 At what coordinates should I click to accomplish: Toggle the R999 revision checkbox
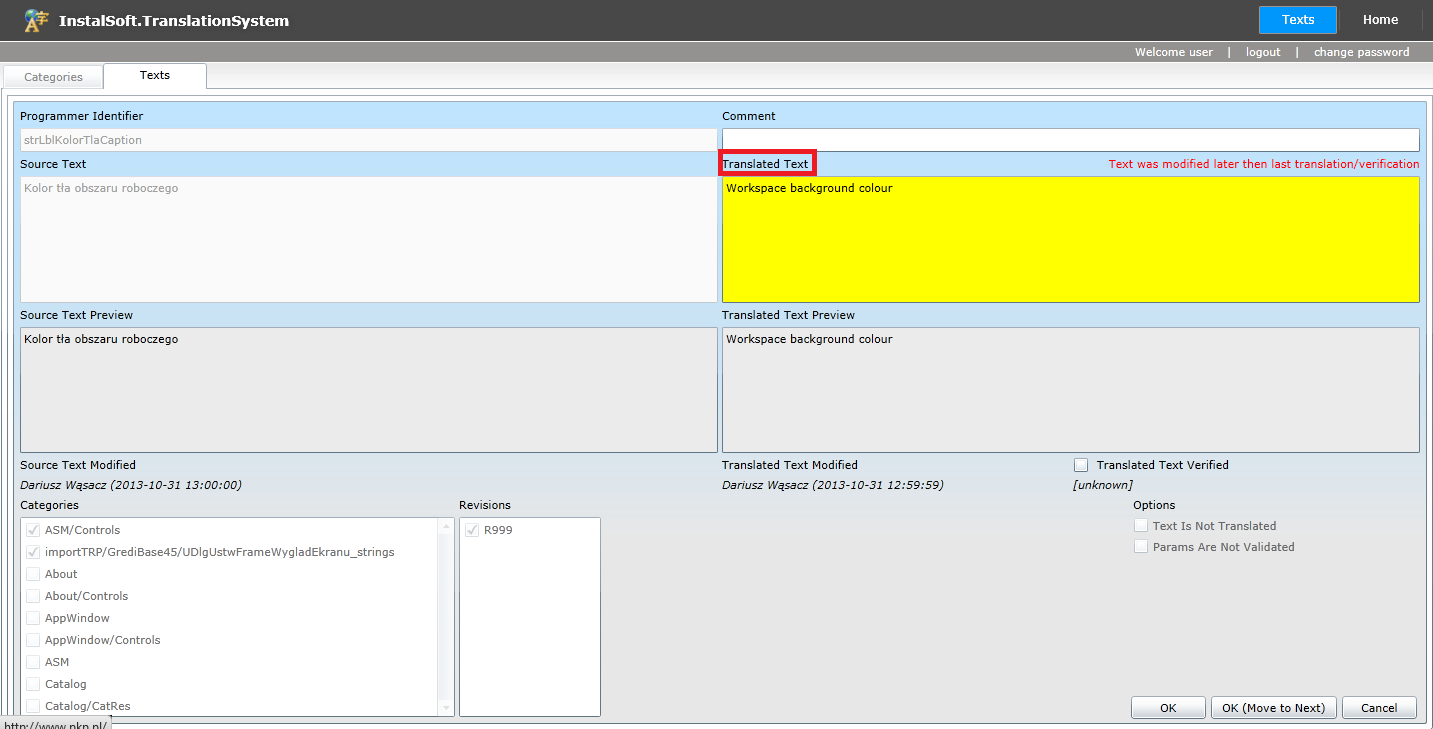click(x=472, y=530)
